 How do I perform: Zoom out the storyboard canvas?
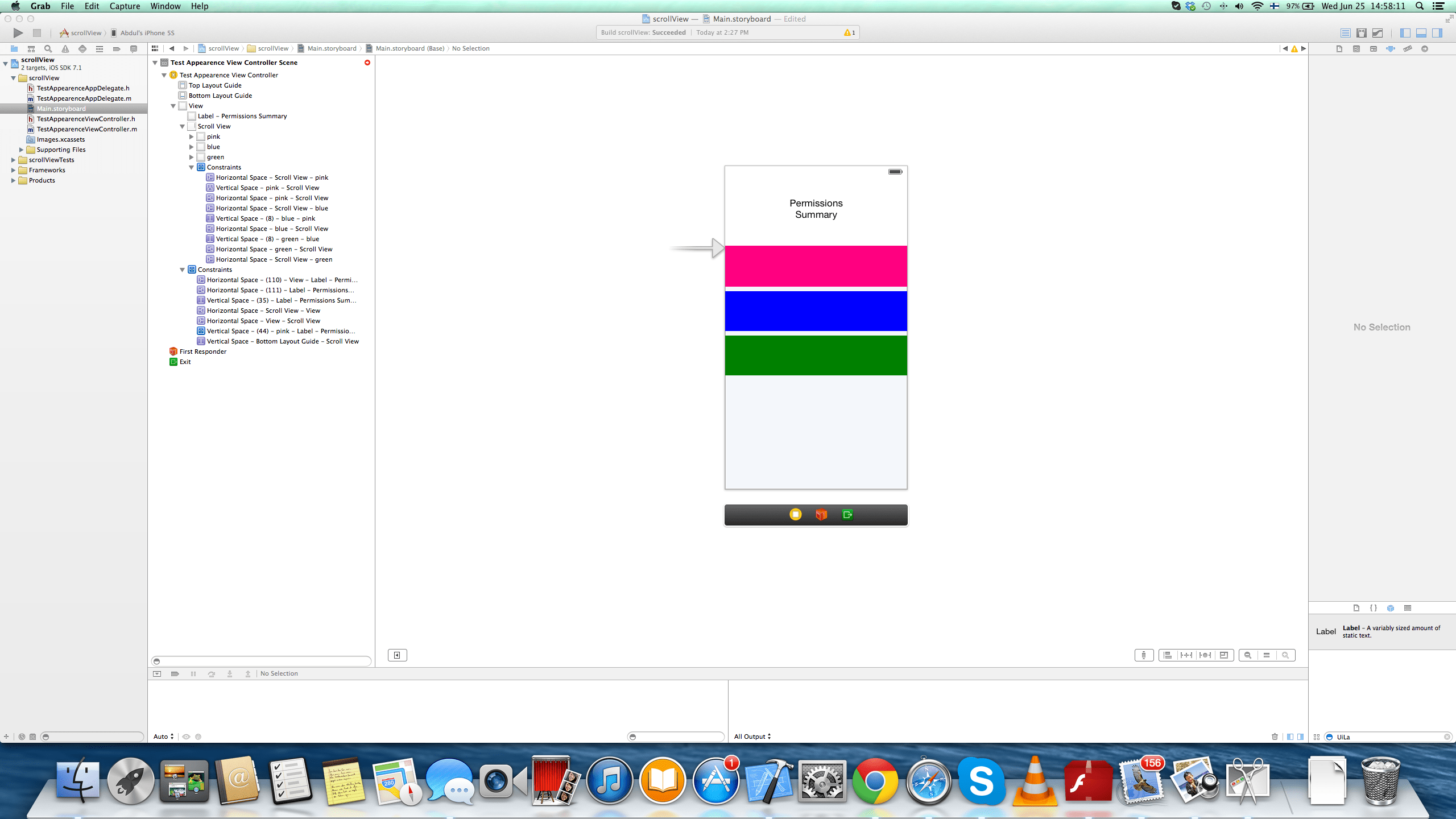pyautogui.click(x=1248, y=655)
